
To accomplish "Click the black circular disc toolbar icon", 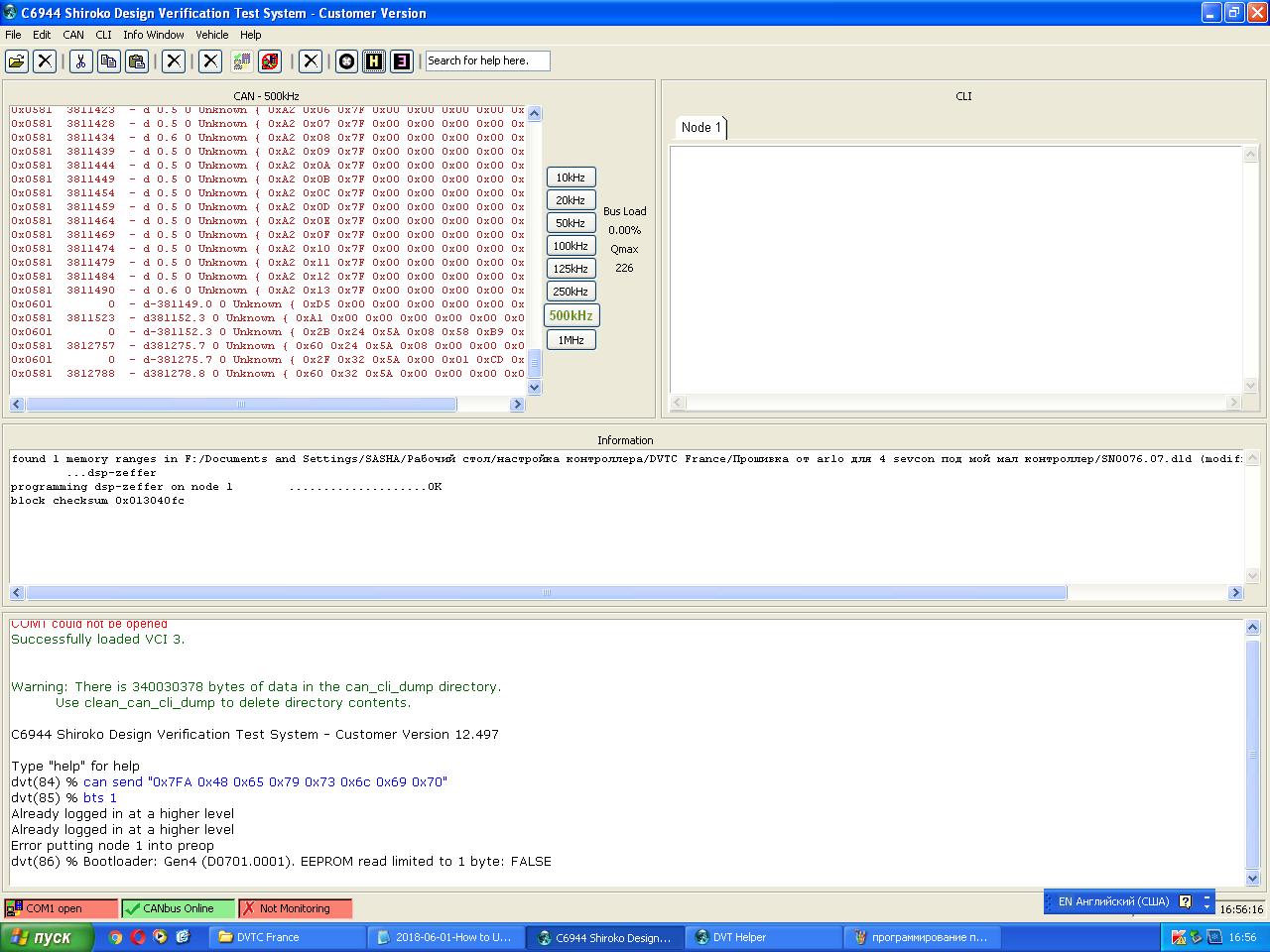I will coord(346,61).
